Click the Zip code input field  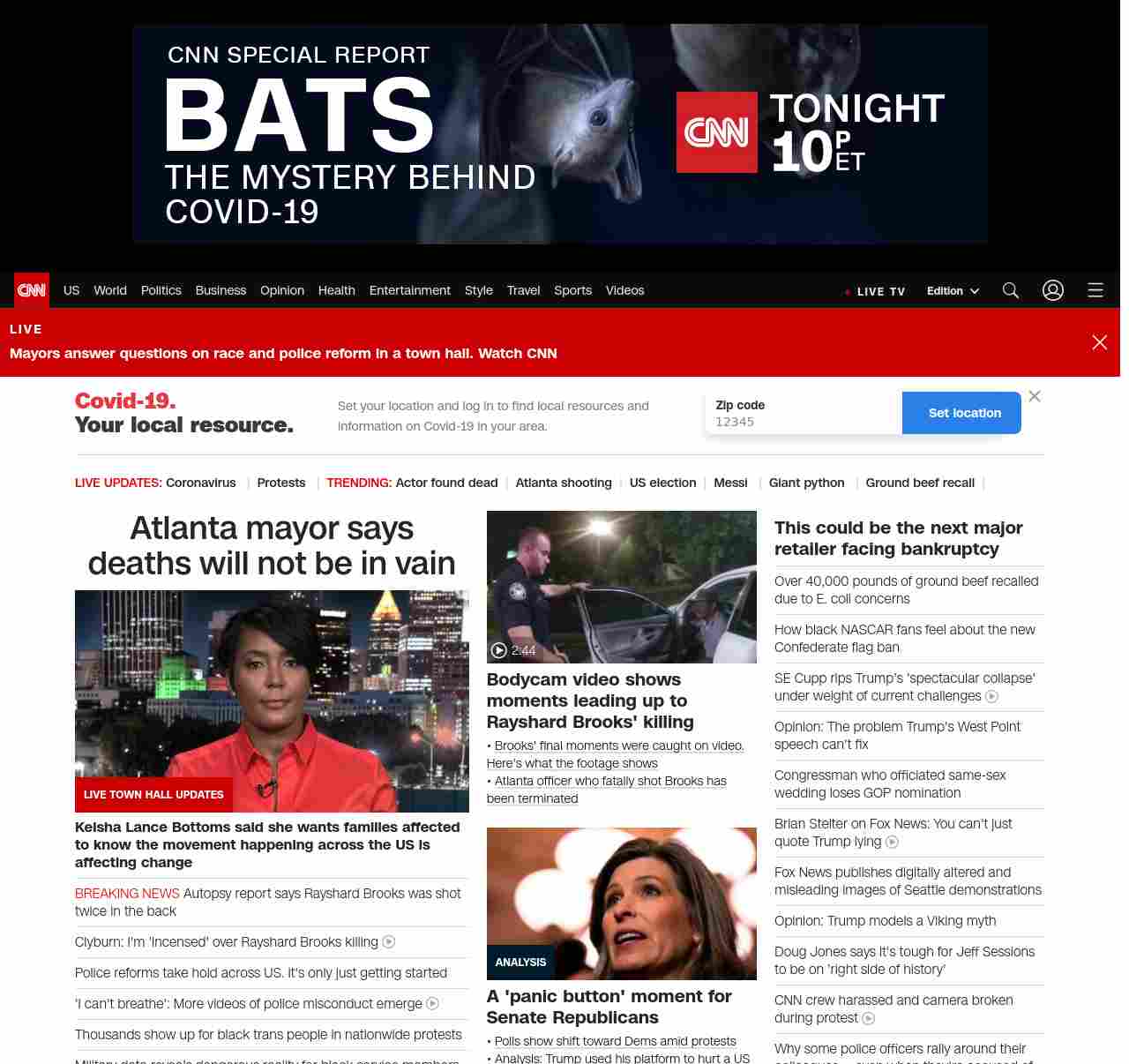tap(803, 422)
